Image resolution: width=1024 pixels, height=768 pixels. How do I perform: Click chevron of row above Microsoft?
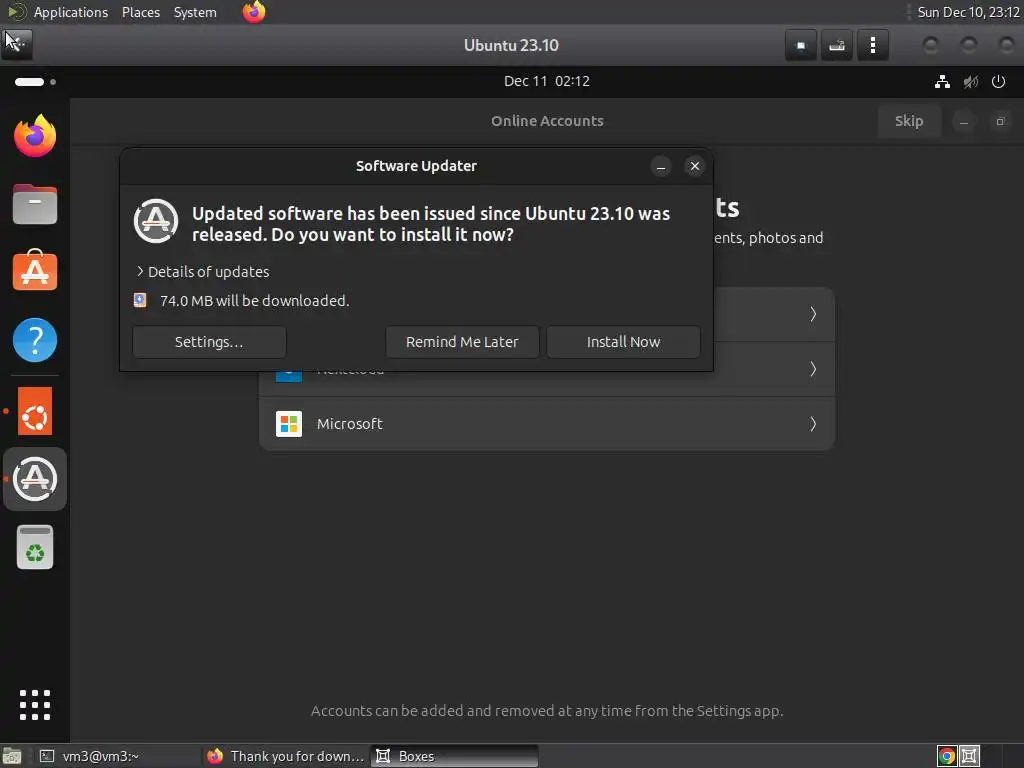[813, 369]
